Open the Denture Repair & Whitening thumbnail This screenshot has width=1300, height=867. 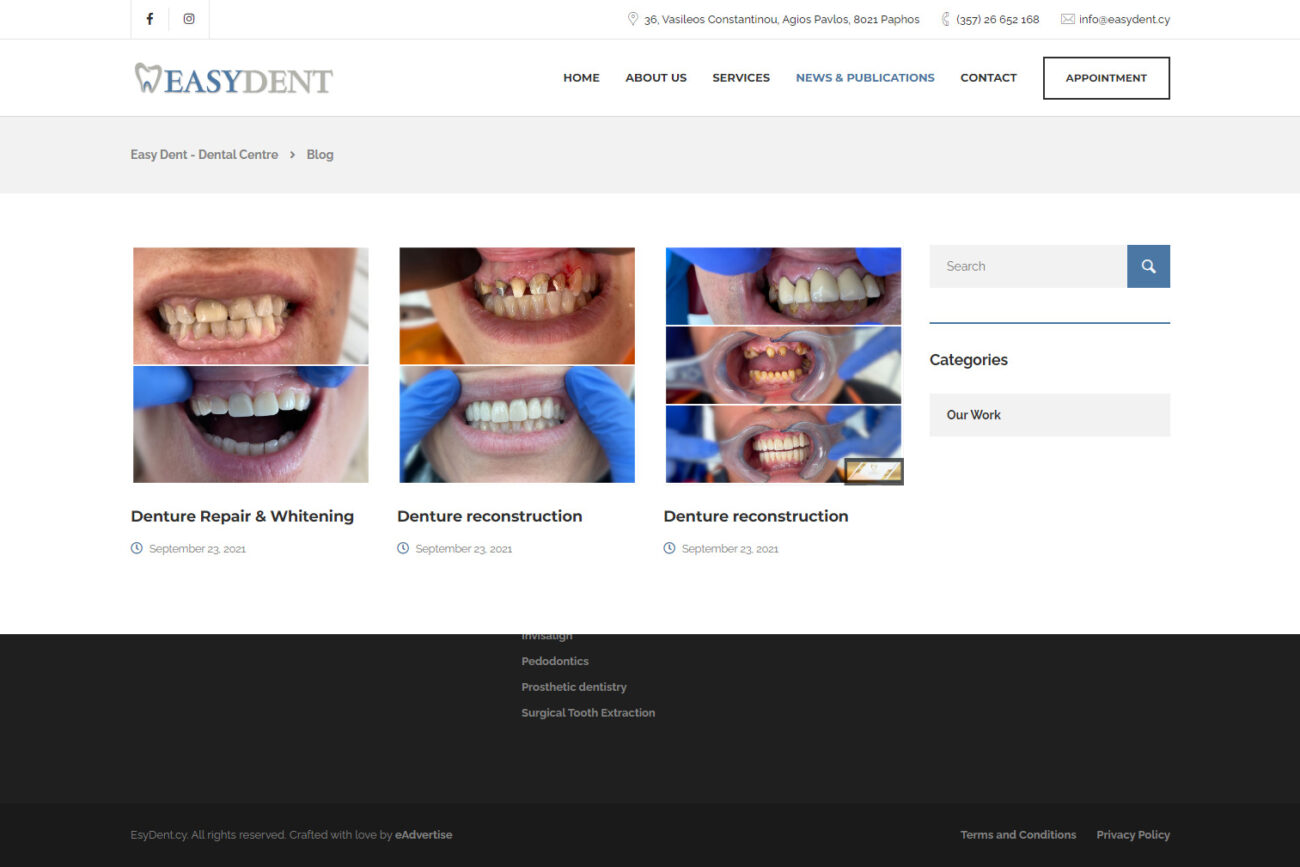(250, 365)
